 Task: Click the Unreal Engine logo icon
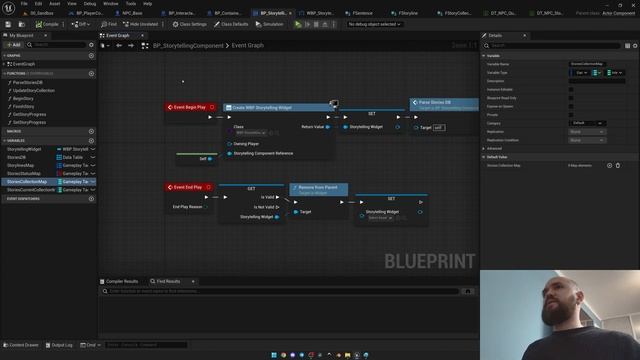(9, 7)
